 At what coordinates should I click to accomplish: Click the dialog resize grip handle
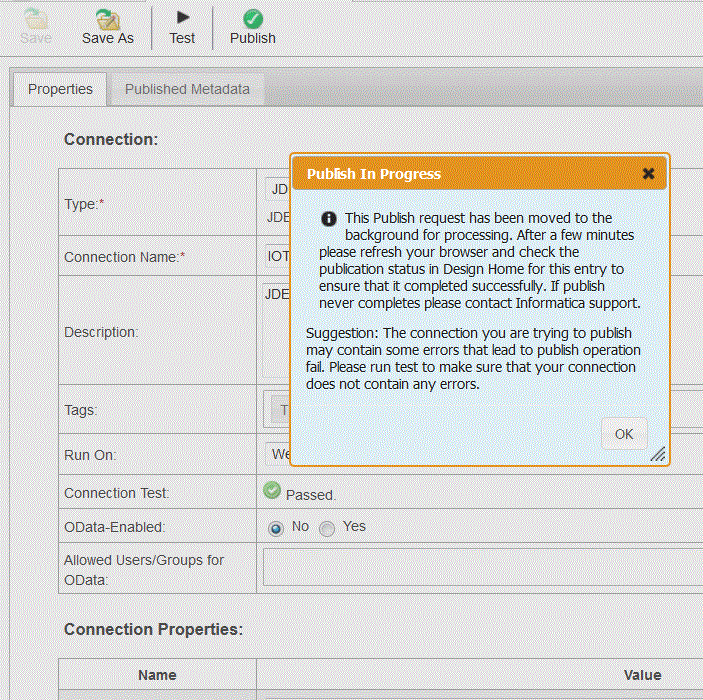pos(657,454)
